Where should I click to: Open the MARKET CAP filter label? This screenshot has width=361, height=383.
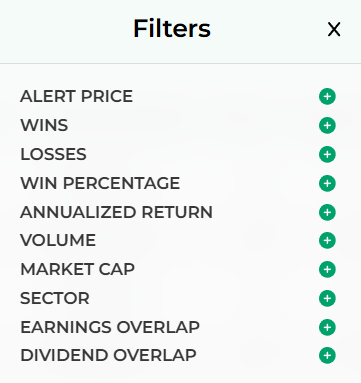pos(77,269)
